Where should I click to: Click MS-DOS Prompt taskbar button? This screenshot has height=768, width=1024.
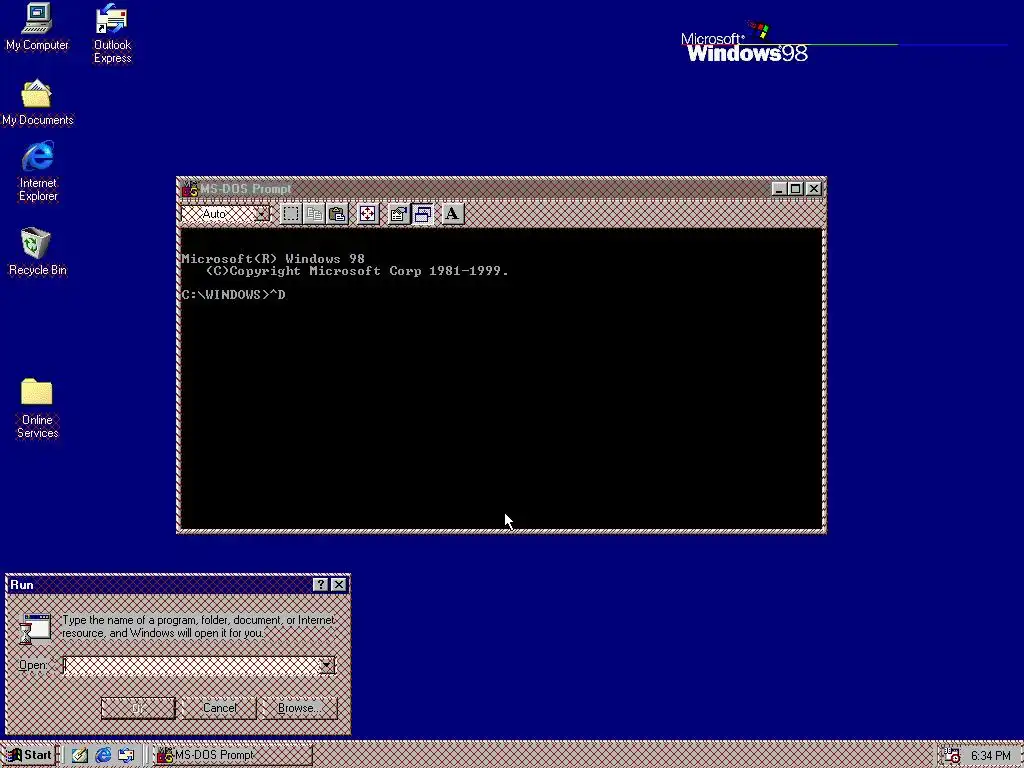click(233, 755)
